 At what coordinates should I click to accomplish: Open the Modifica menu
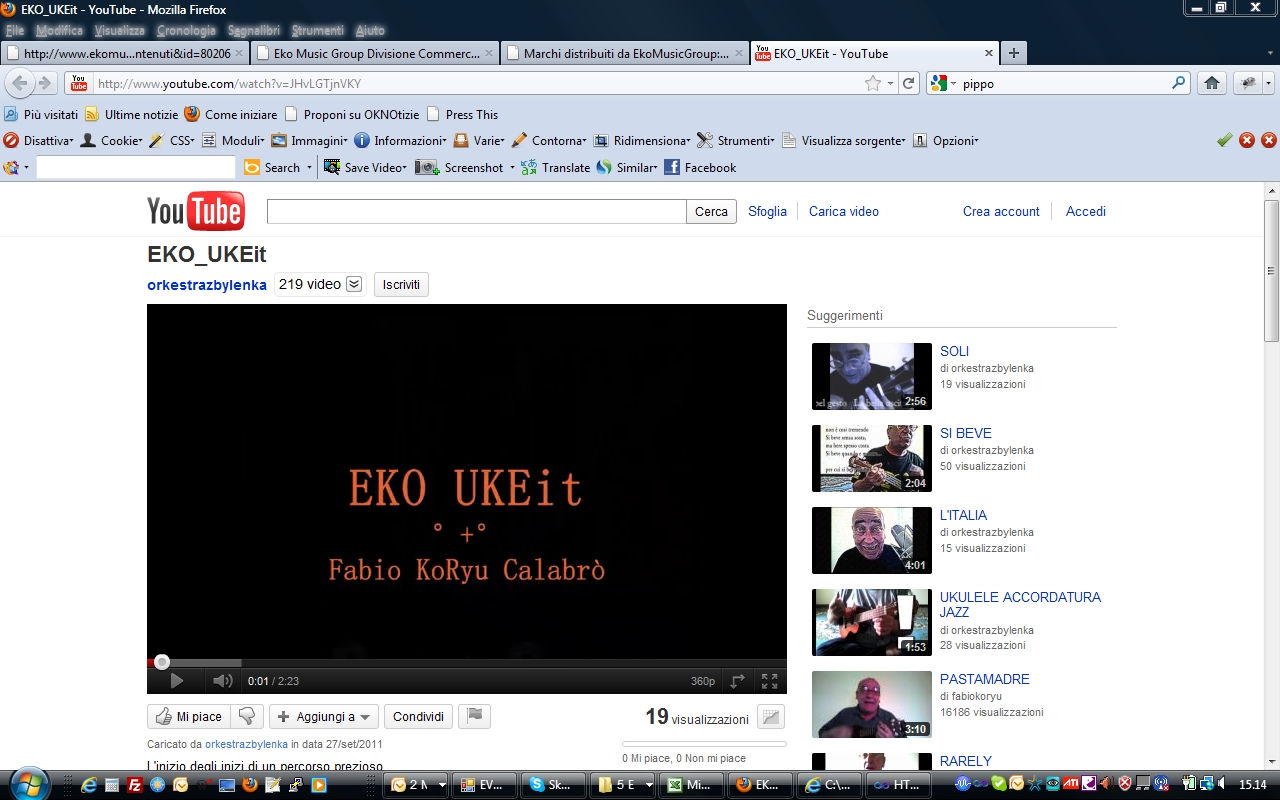59,30
